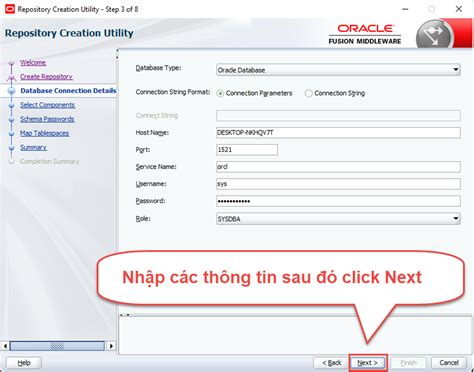Click the sidebar horizontal scrollbar thumb
Image resolution: width=474 pixels, height=372 pixels.
57,346
